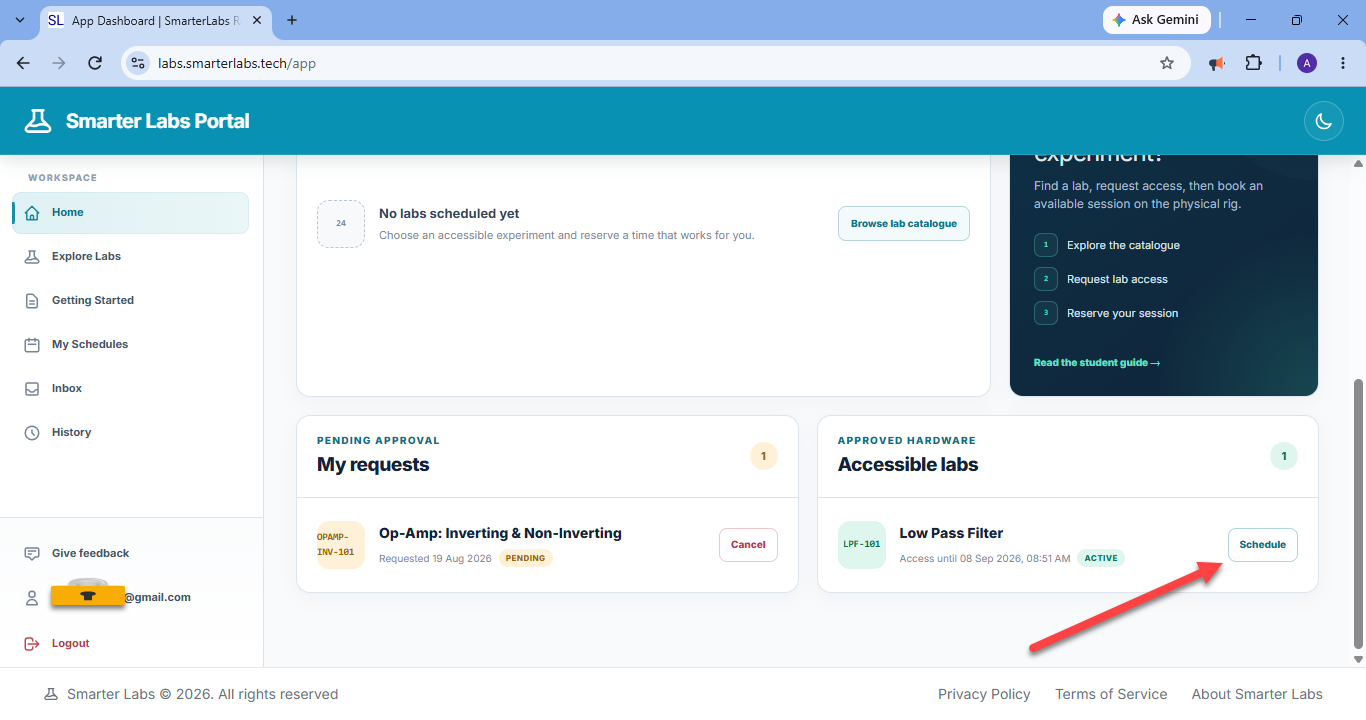1366x720 pixels.
Task: Click the Accessible labs count badge
Action: pyautogui.click(x=1284, y=456)
